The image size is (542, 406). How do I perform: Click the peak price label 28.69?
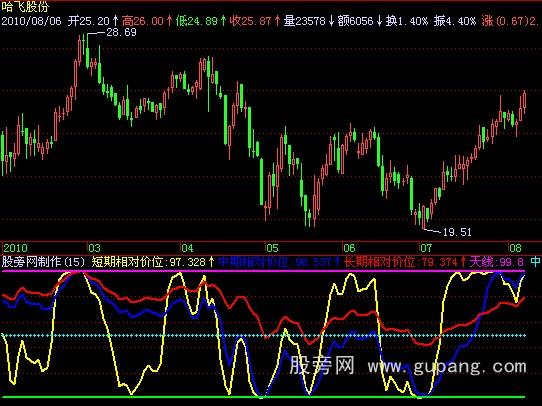(x=121, y=32)
